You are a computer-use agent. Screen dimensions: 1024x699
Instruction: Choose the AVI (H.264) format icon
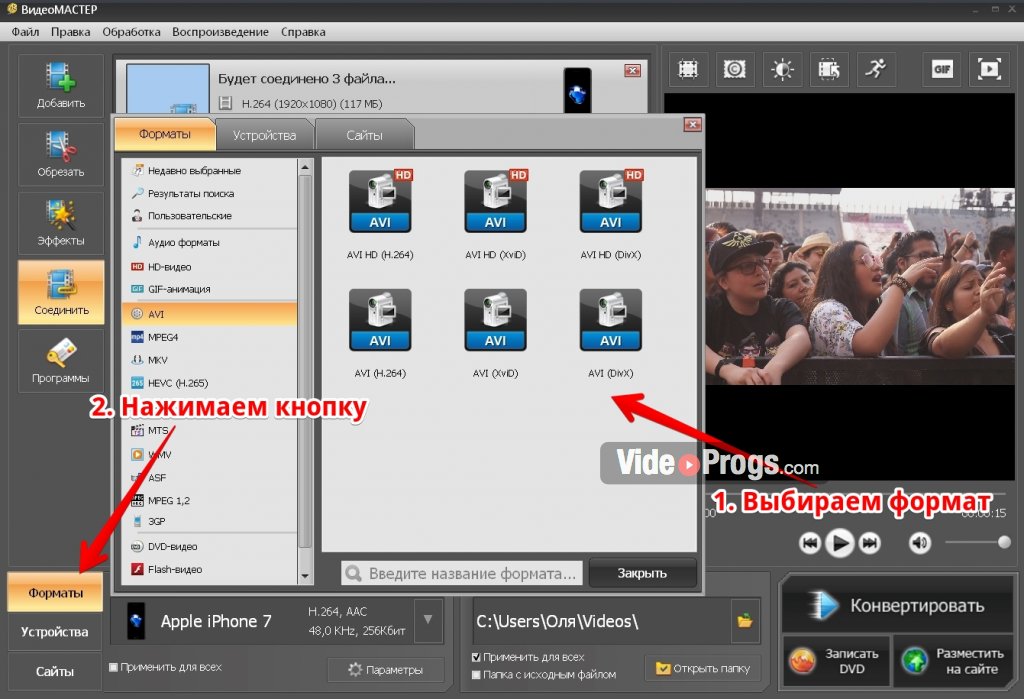(380, 320)
